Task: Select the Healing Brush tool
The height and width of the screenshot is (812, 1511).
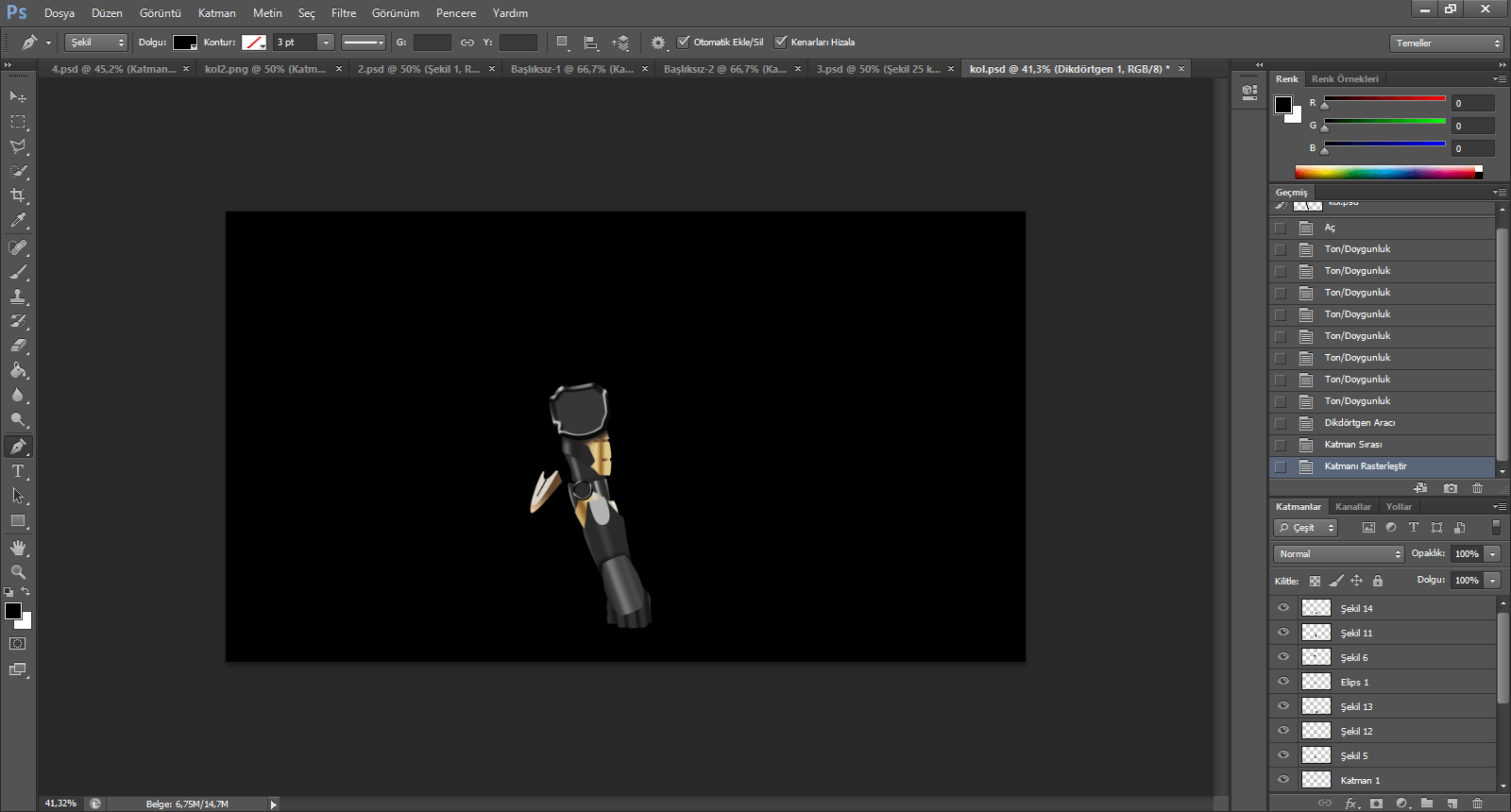Action: point(18,247)
